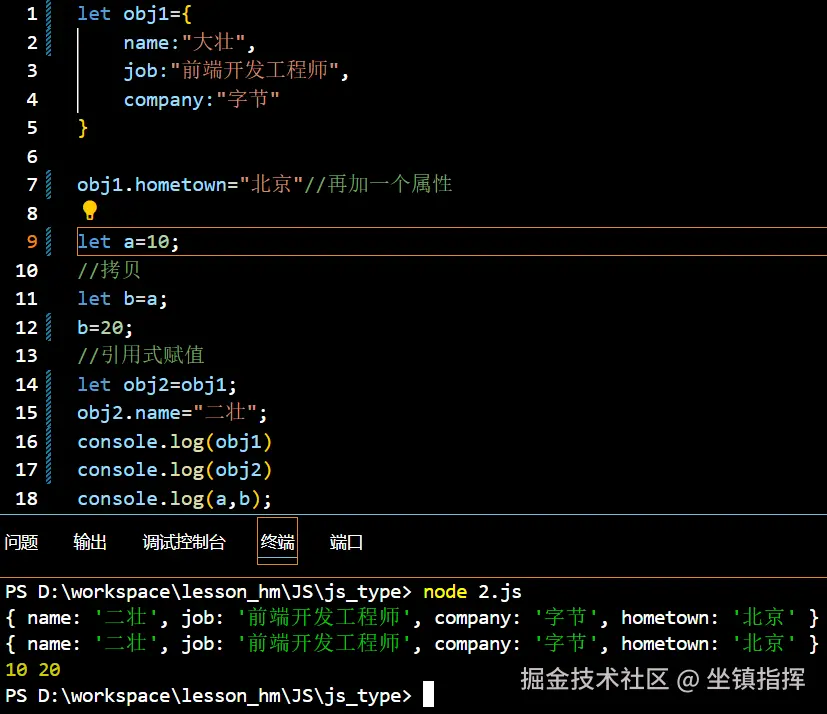Switch to the 端口 (Ports) tab

point(346,542)
